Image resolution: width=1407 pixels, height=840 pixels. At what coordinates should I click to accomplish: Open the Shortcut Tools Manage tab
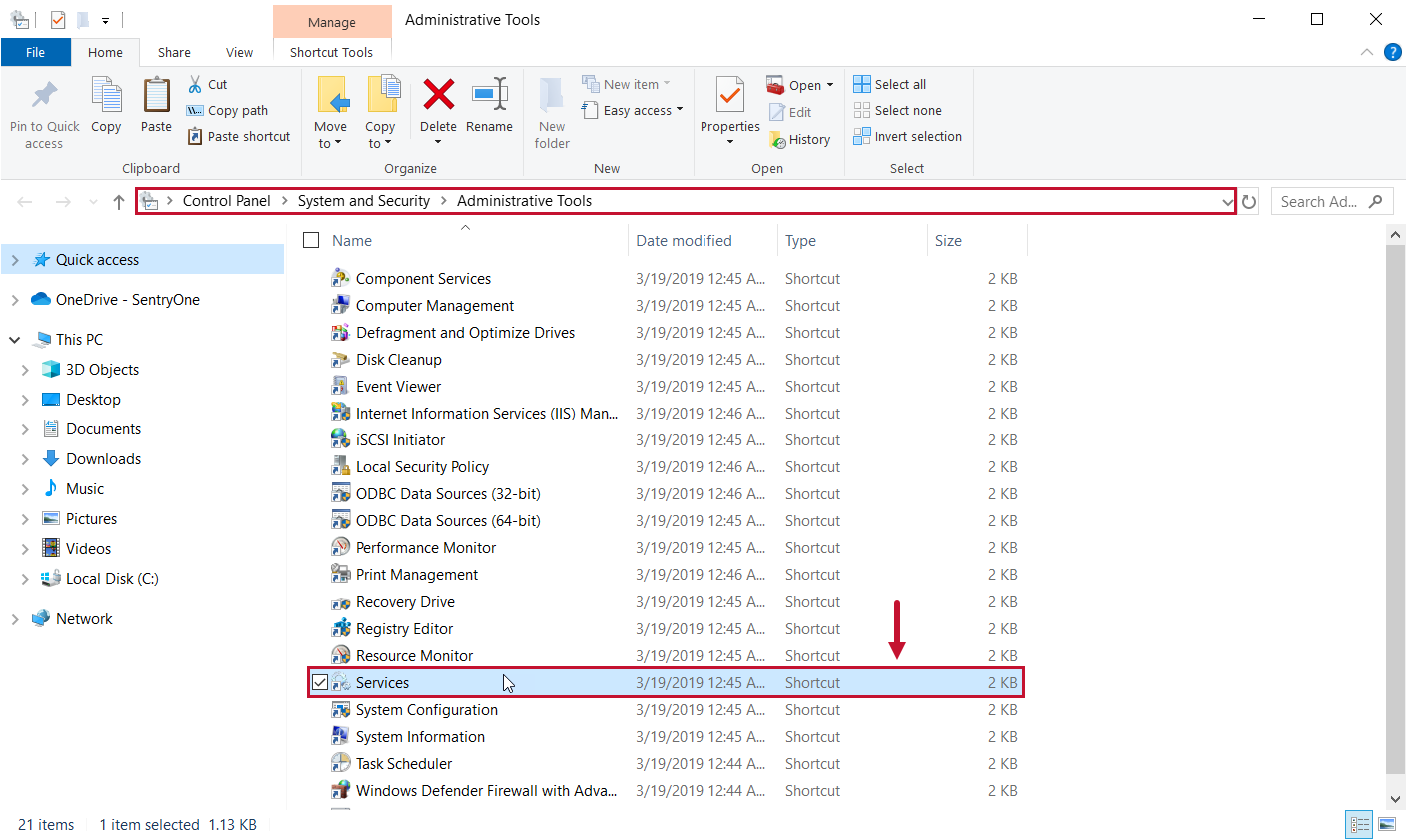[332, 21]
